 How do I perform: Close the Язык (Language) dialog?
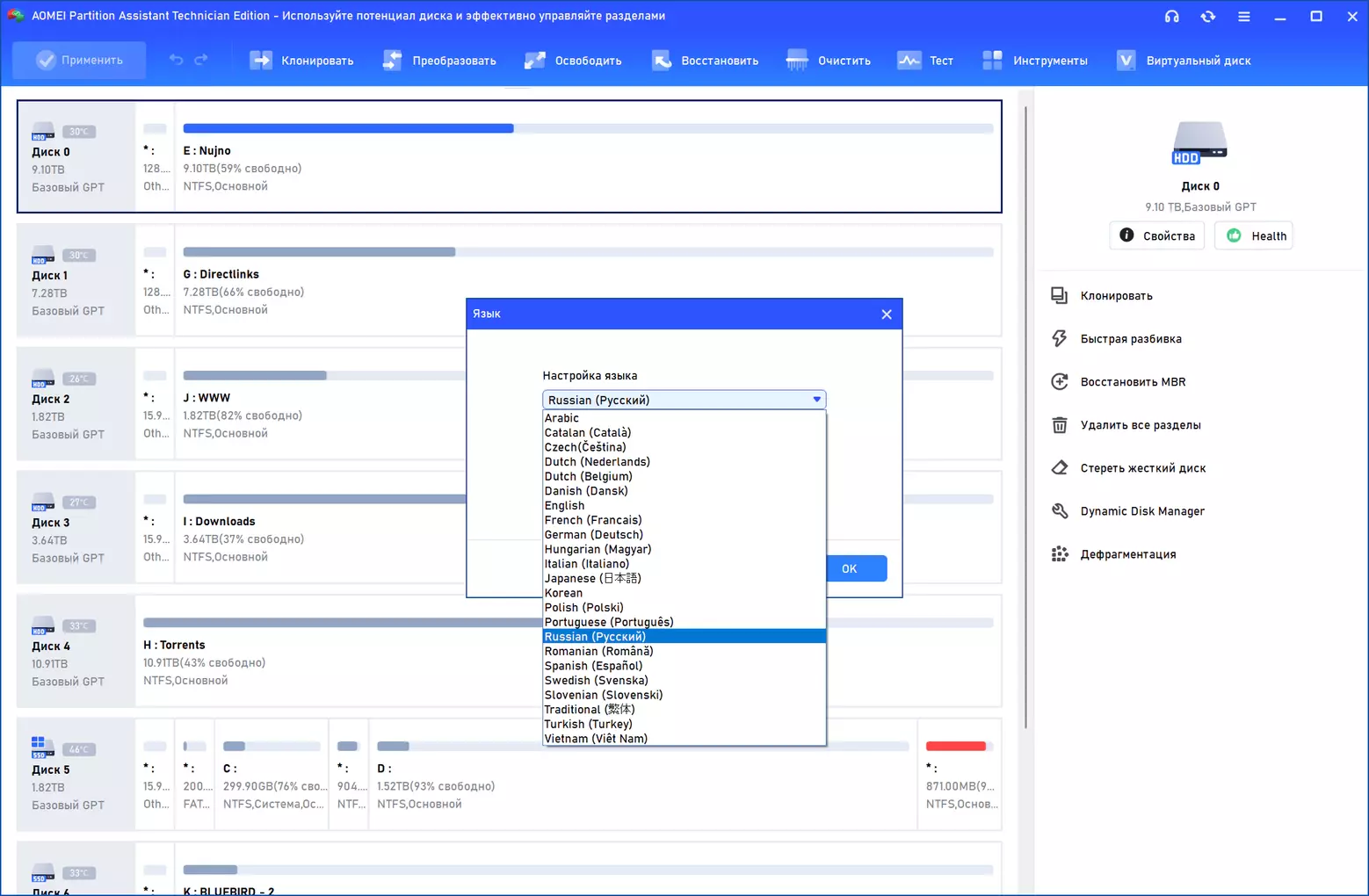(x=887, y=314)
